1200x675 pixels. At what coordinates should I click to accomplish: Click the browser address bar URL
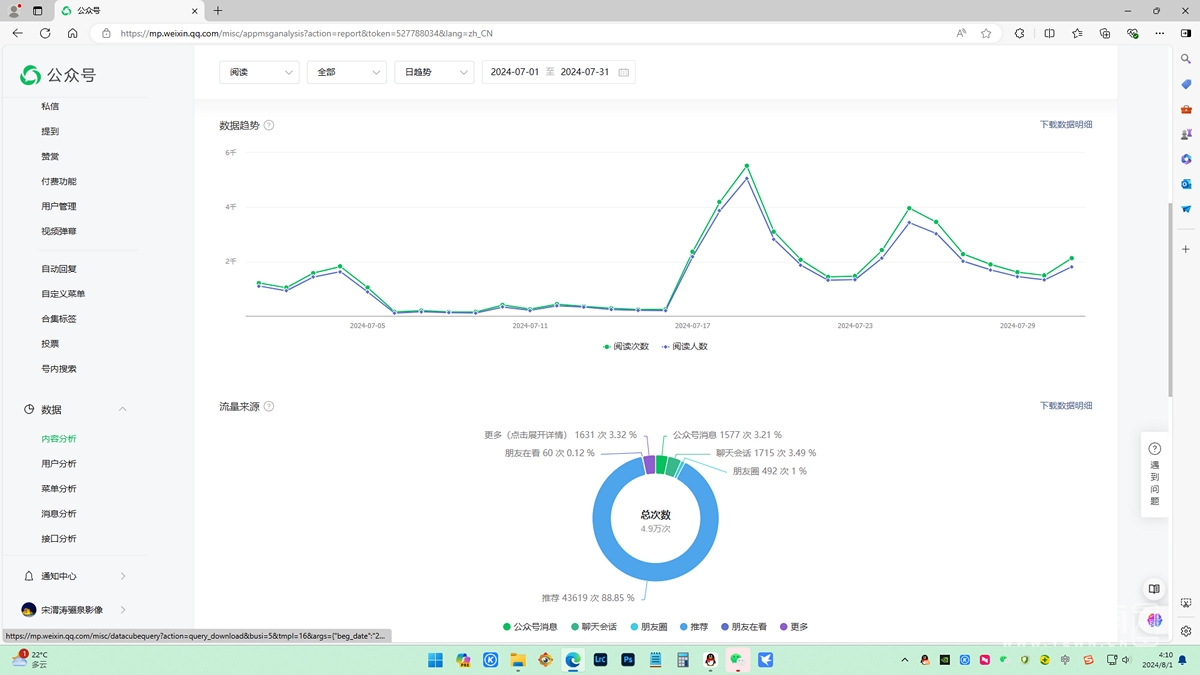306,33
